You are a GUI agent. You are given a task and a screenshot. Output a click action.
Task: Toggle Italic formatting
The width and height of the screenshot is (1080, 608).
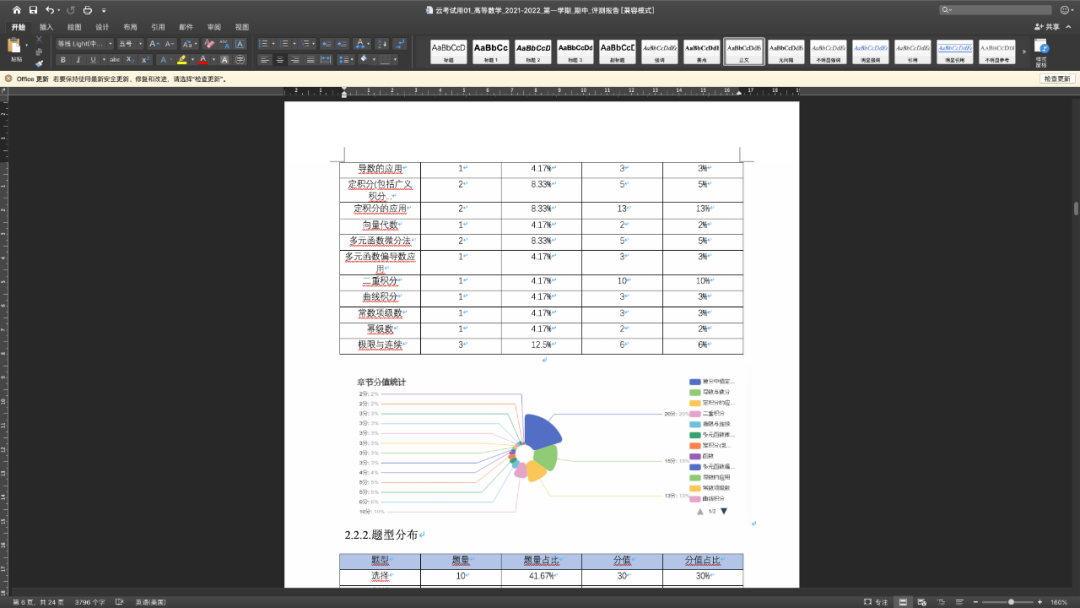pos(77,60)
